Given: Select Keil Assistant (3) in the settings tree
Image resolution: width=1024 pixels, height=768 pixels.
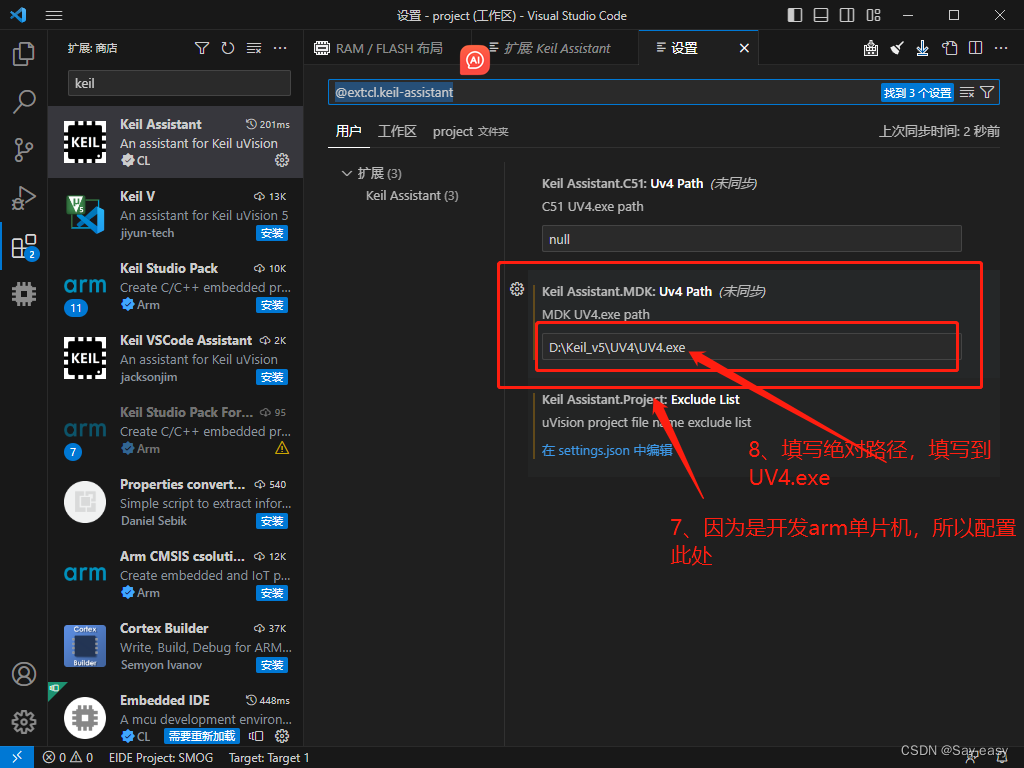Looking at the screenshot, I should 412,196.
